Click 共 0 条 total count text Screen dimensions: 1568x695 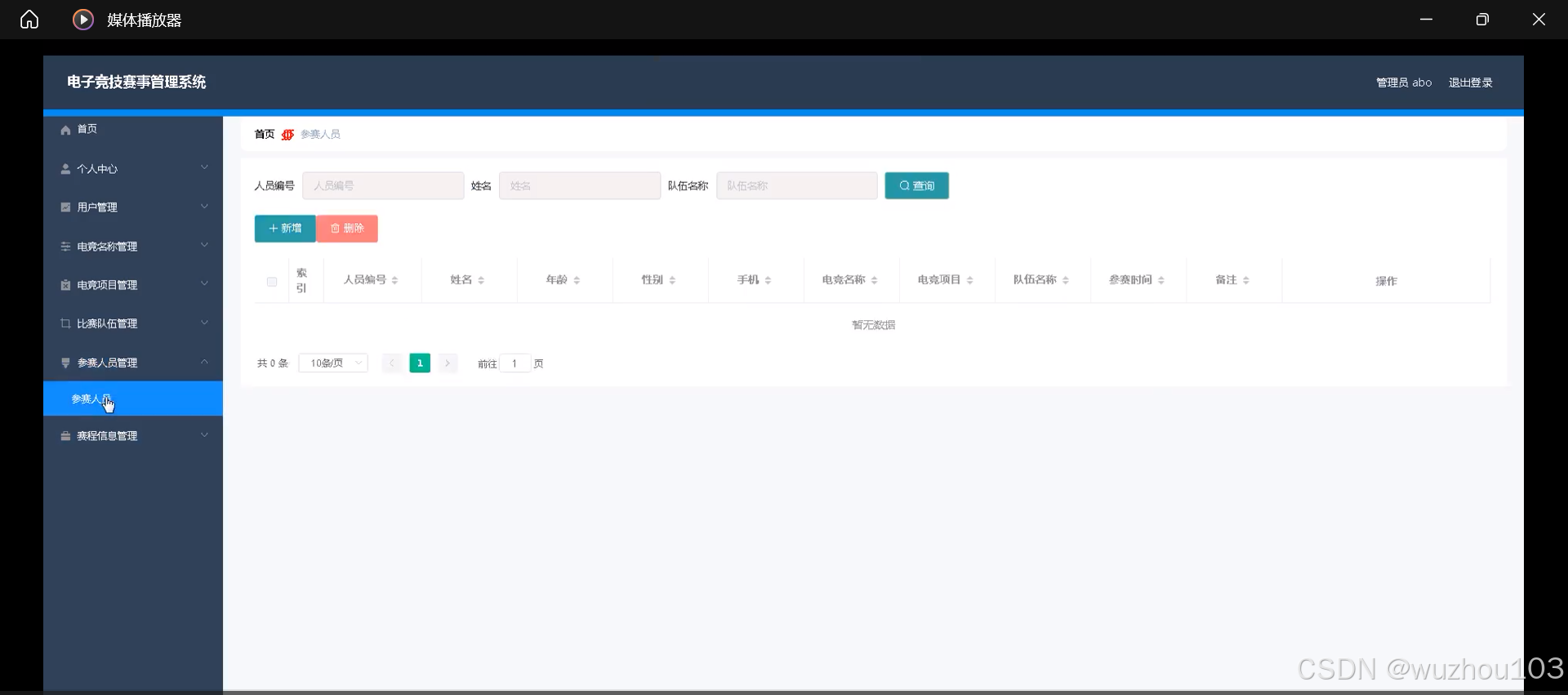pyautogui.click(x=273, y=363)
